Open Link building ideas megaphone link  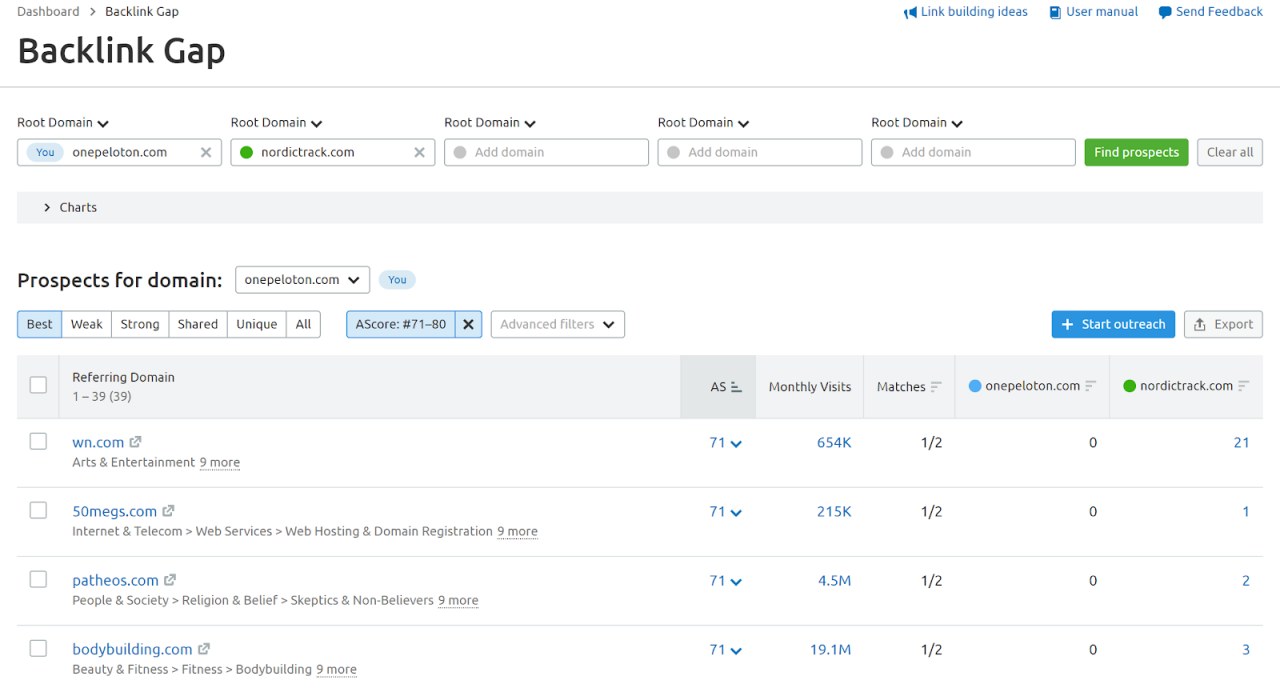[x=965, y=12]
